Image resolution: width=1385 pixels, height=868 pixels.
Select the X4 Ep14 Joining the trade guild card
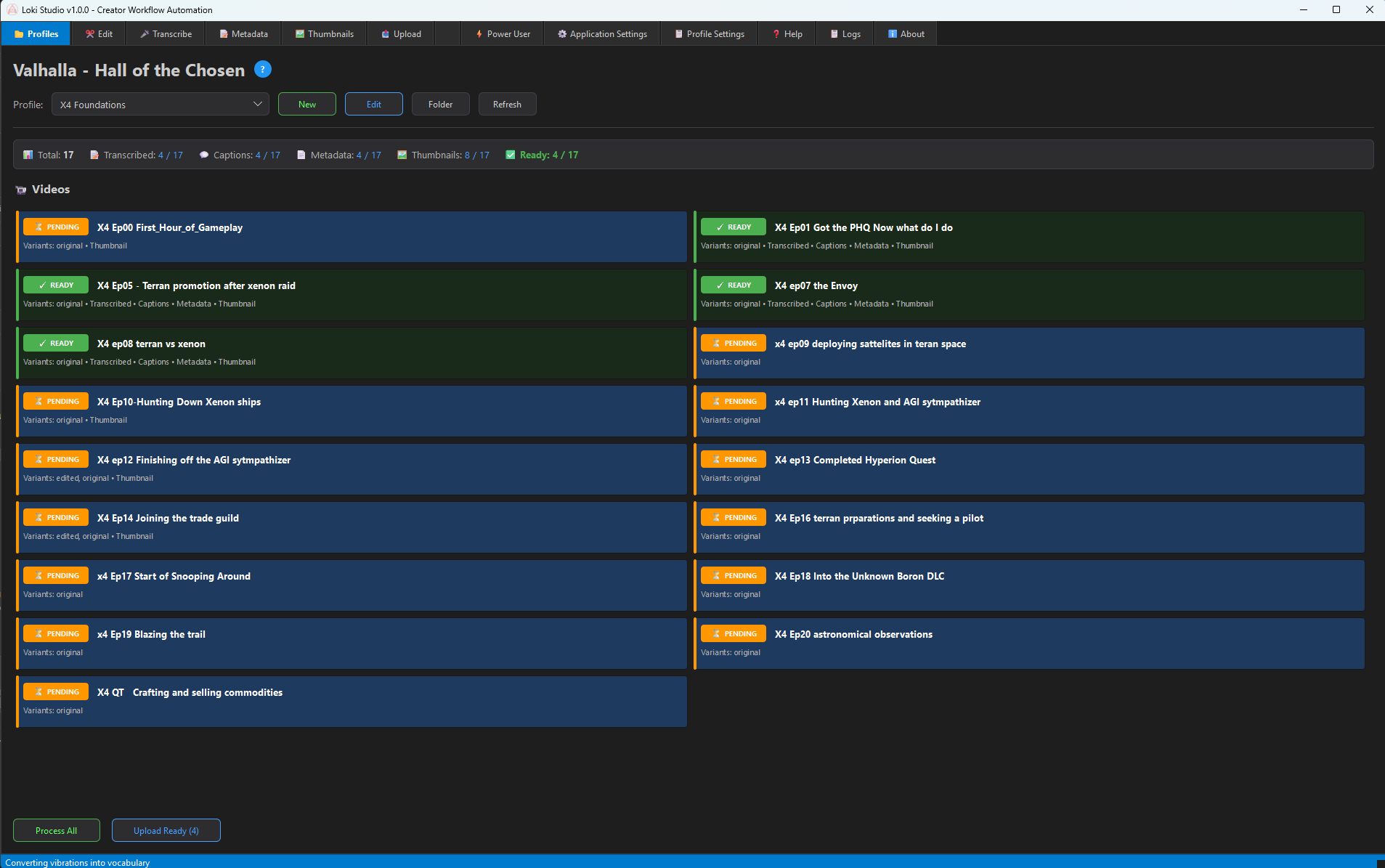coord(351,527)
